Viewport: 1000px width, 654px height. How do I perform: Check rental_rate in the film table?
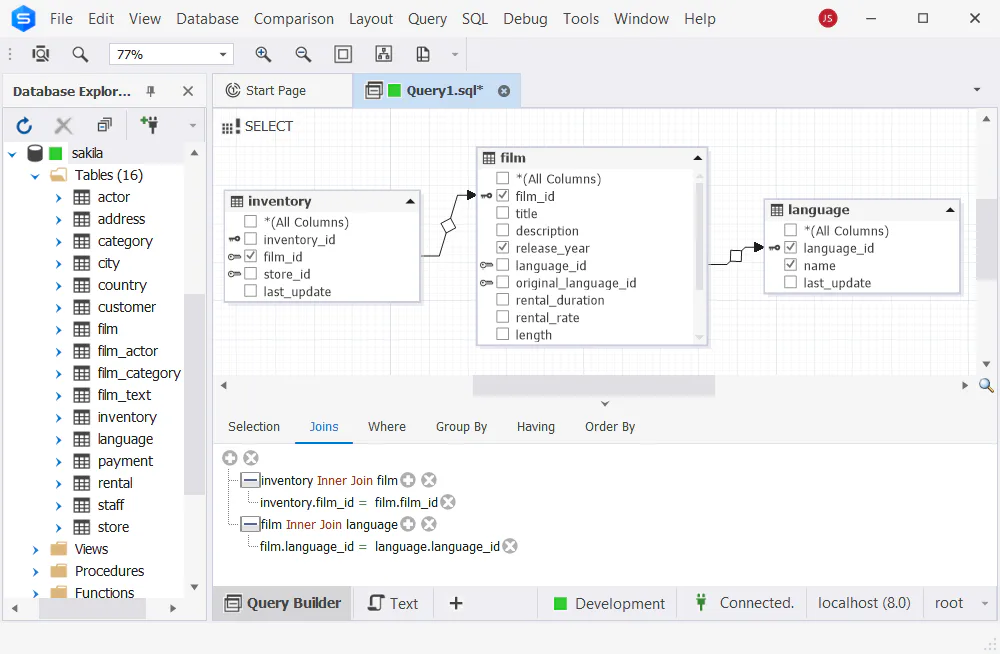click(503, 316)
